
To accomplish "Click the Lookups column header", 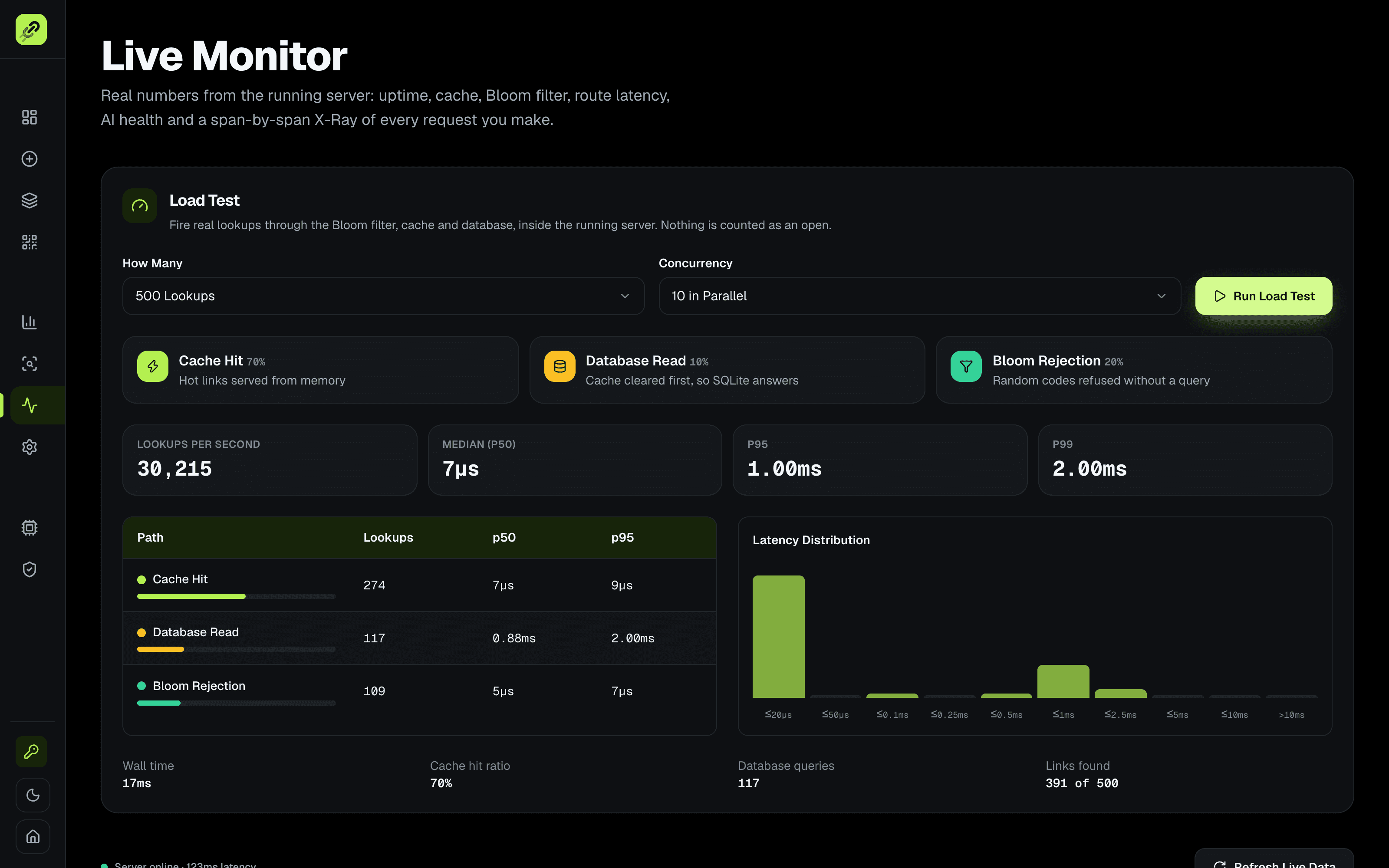I will tap(388, 537).
